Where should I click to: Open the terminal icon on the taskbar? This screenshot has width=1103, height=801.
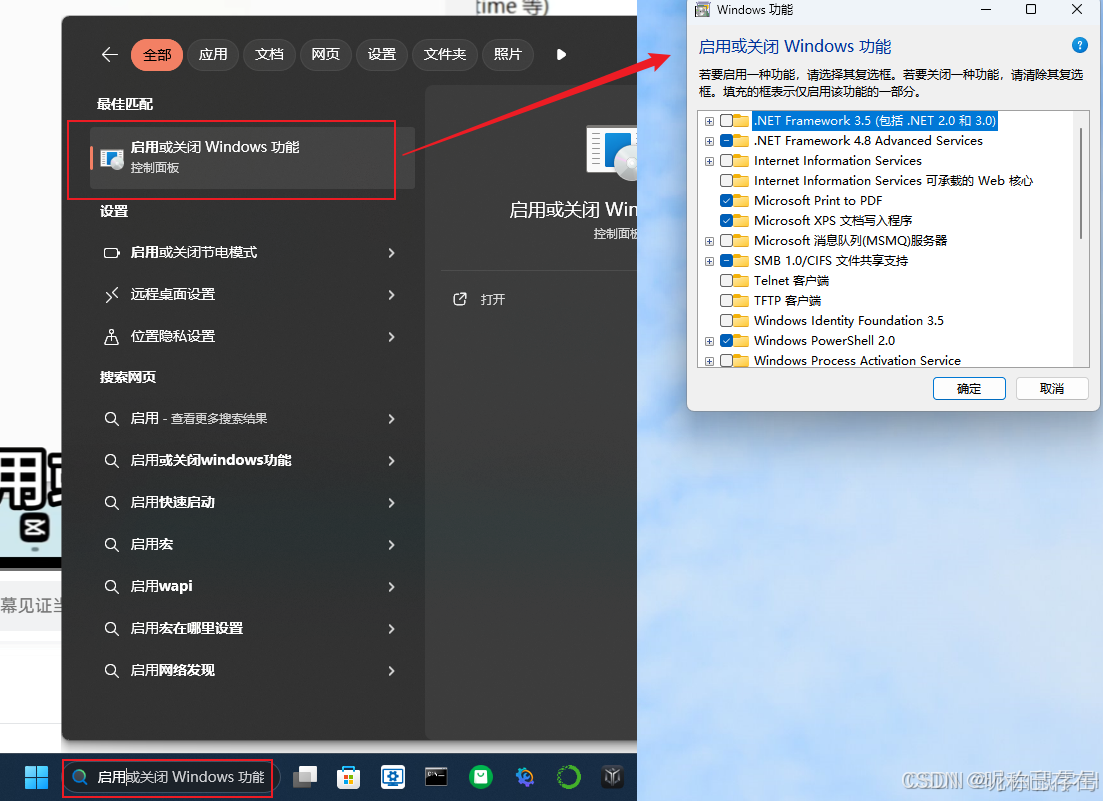click(x=436, y=776)
